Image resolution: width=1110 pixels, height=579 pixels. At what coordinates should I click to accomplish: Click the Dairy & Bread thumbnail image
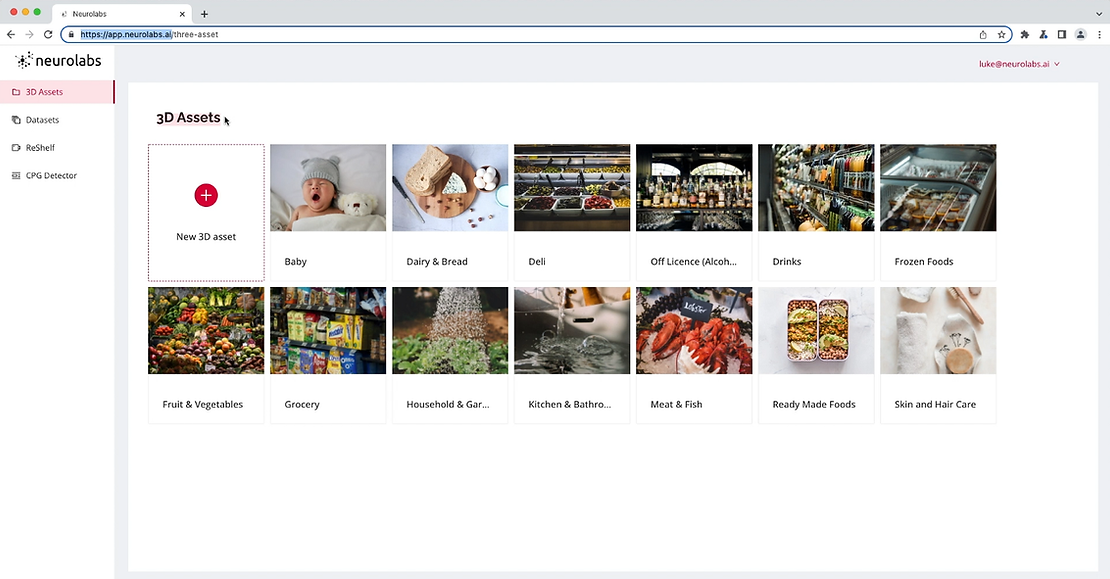pos(450,188)
